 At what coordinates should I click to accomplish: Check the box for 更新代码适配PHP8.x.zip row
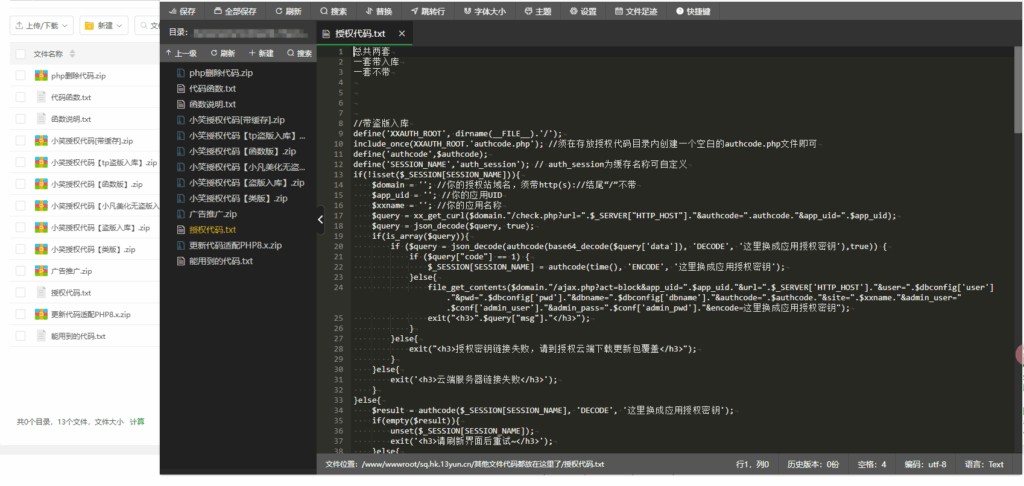[21, 314]
